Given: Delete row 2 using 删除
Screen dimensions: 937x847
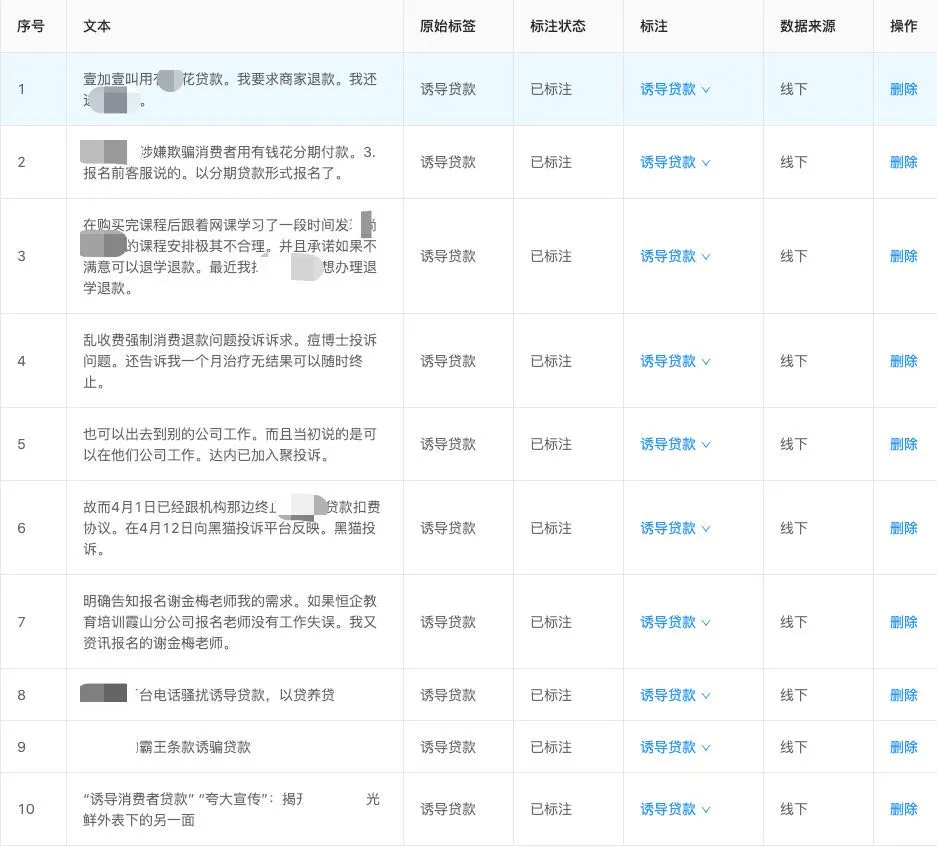Looking at the screenshot, I should point(904,162).
